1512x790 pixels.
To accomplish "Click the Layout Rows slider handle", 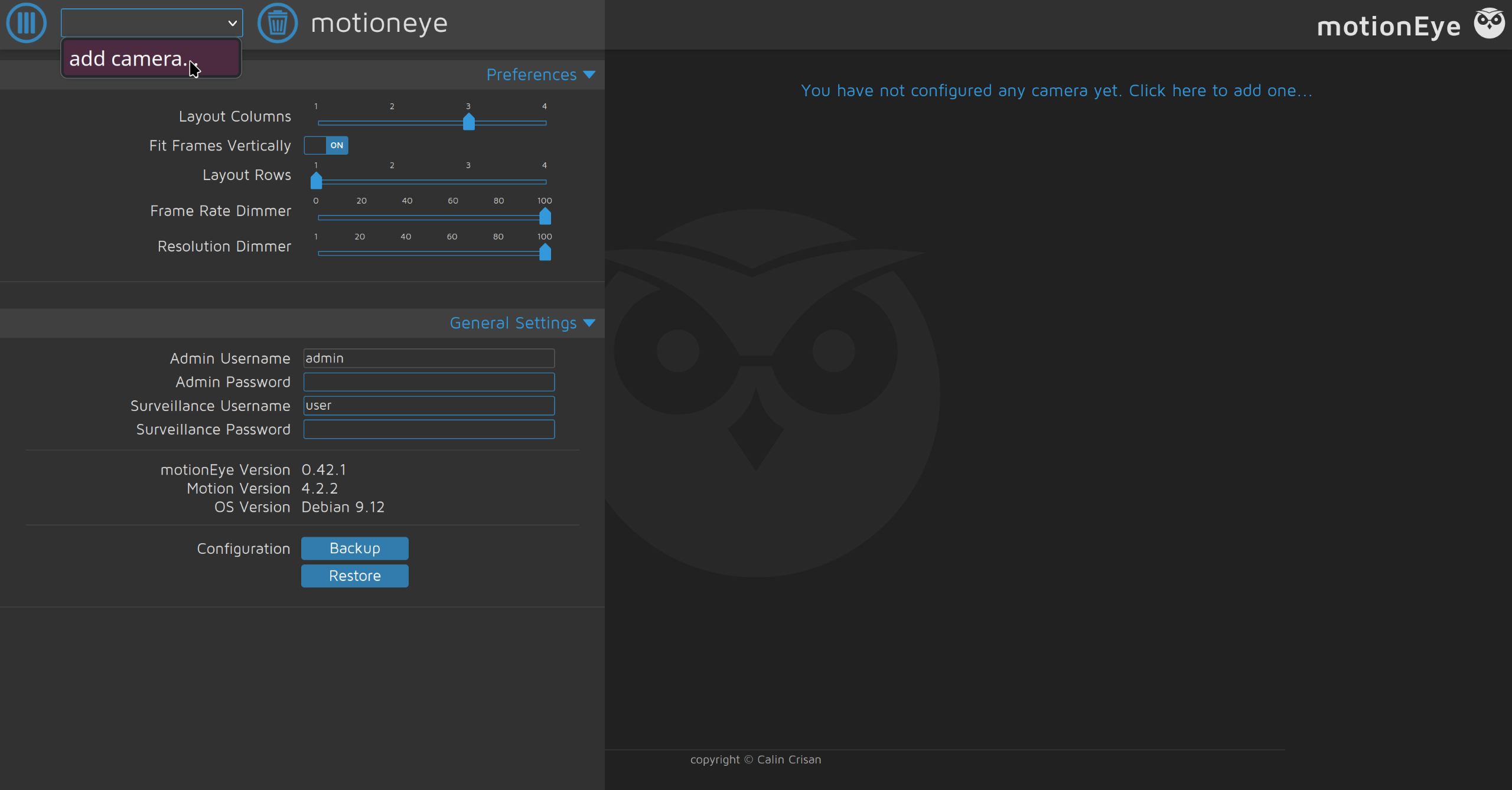I will tap(317, 181).
